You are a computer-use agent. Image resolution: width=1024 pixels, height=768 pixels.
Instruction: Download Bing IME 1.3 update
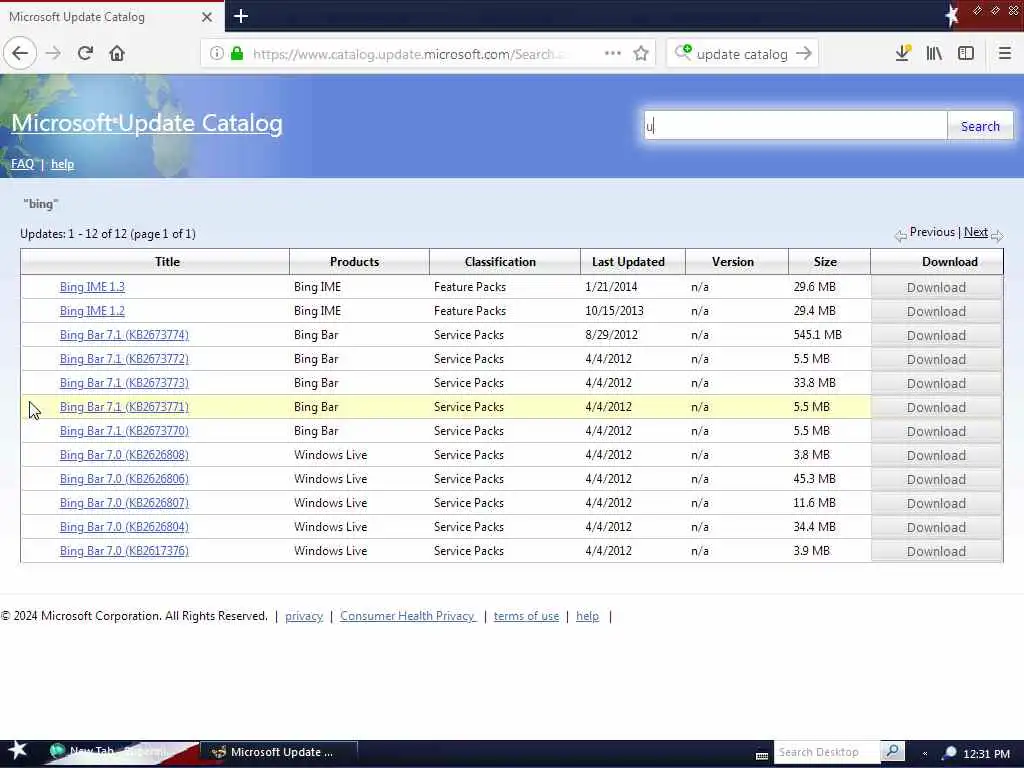(x=936, y=287)
